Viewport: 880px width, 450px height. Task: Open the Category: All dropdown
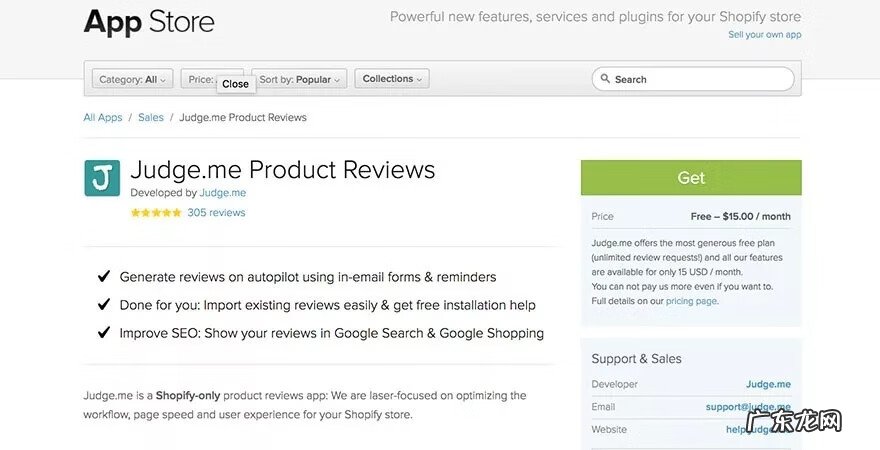(134, 79)
